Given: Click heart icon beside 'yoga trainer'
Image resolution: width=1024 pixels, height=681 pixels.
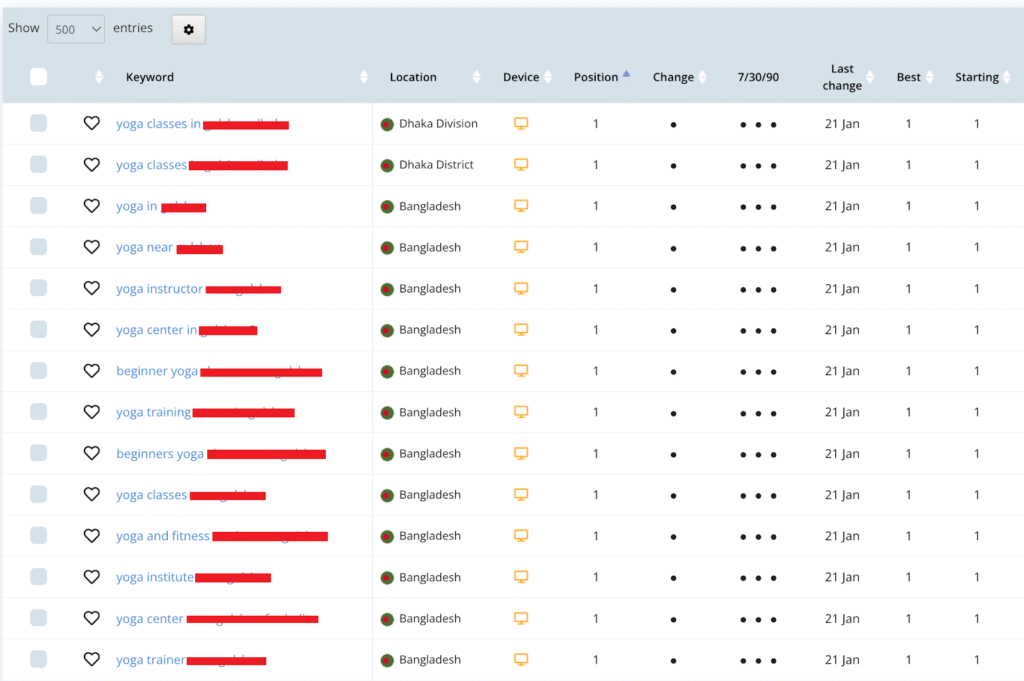Looking at the screenshot, I should point(92,659).
